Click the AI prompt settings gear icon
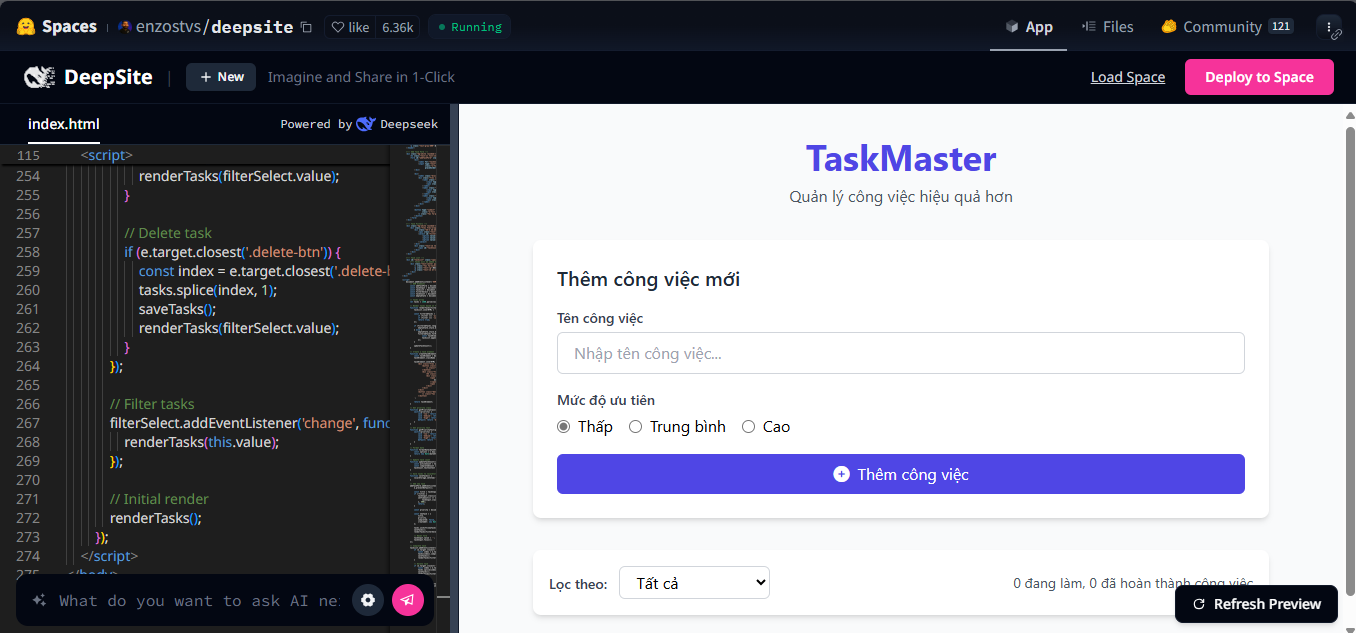This screenshot has width=1356, height=633. 368,600
